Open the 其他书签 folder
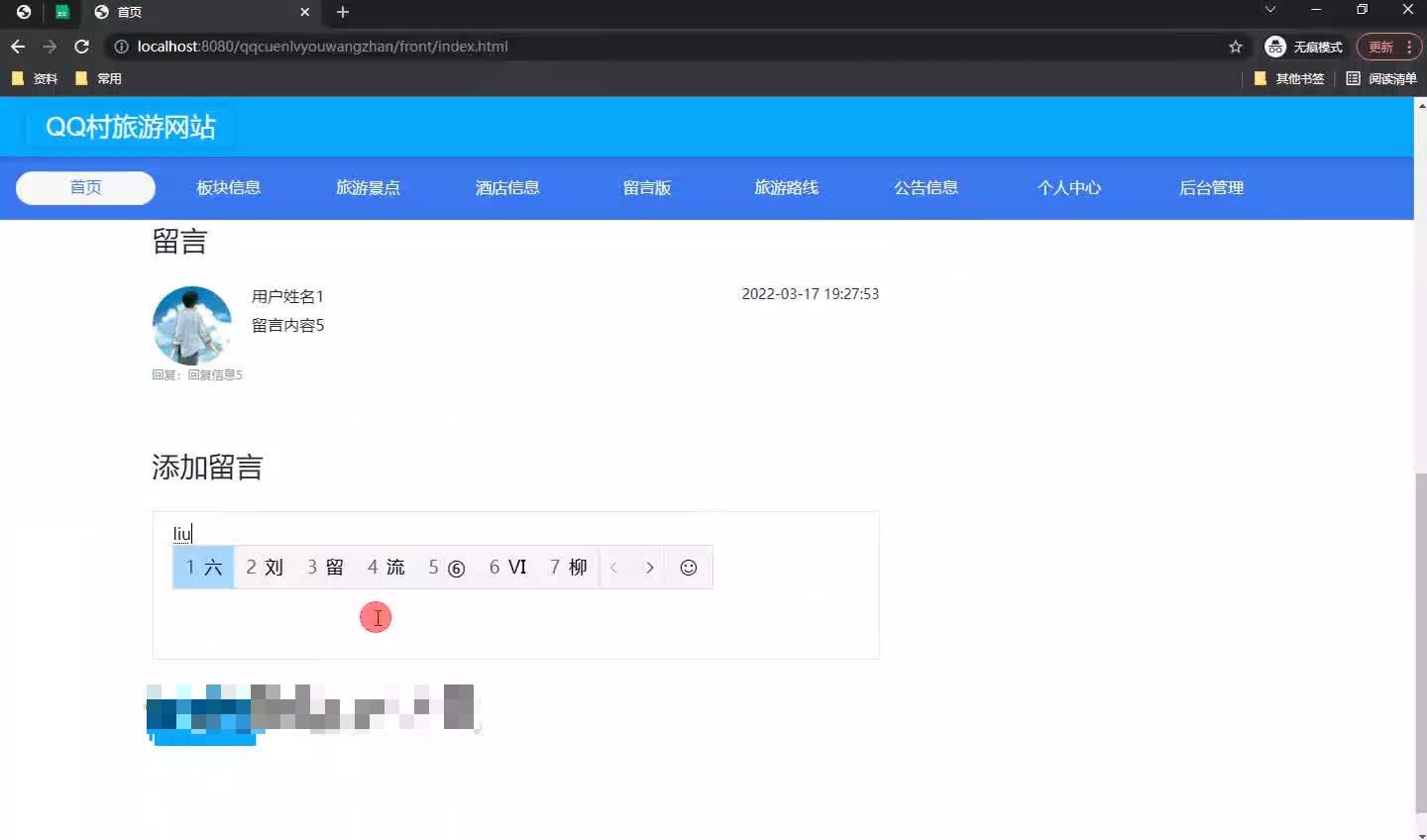 [x=1289, y=78]
